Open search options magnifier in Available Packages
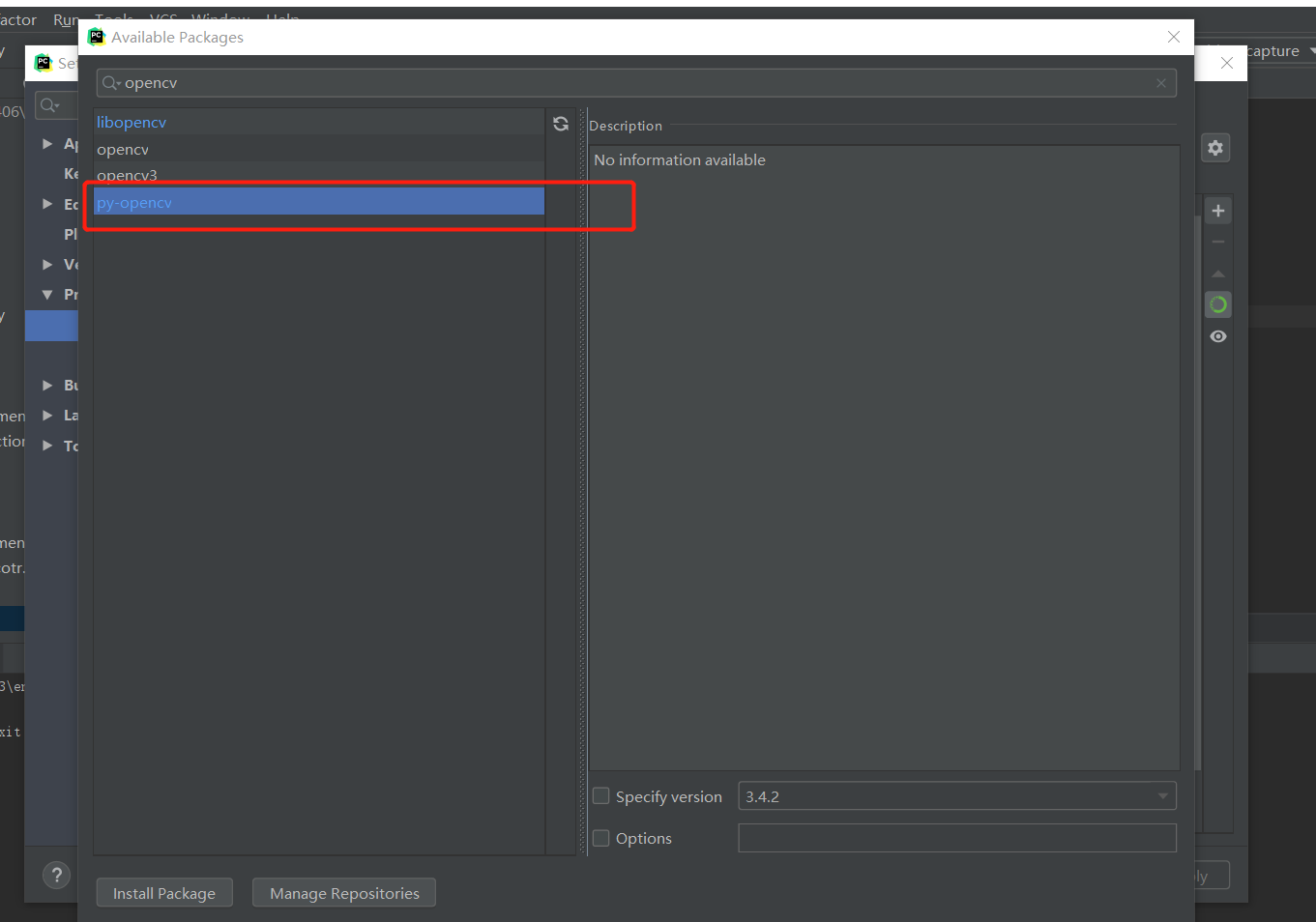Viewport: 1316px width, 922px height. (x=111, y=83)
